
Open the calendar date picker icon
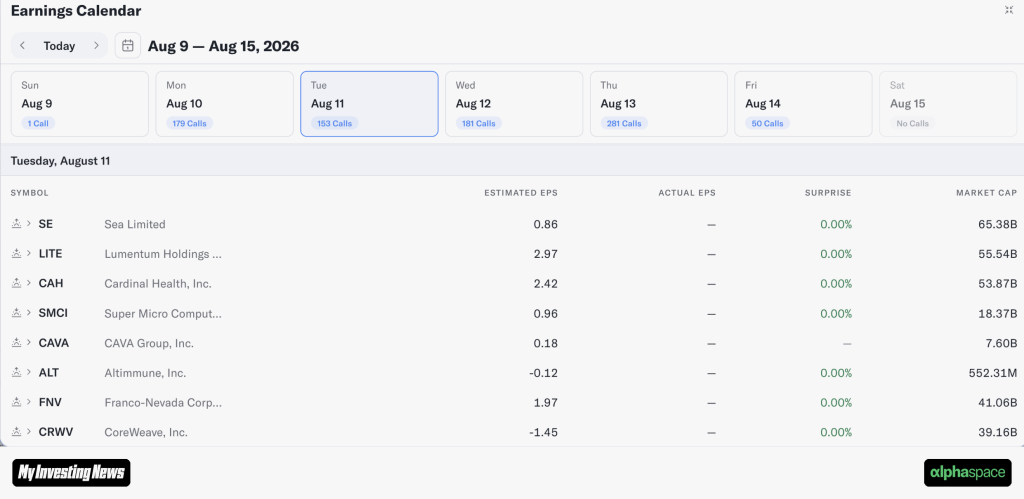pos(128,46)
